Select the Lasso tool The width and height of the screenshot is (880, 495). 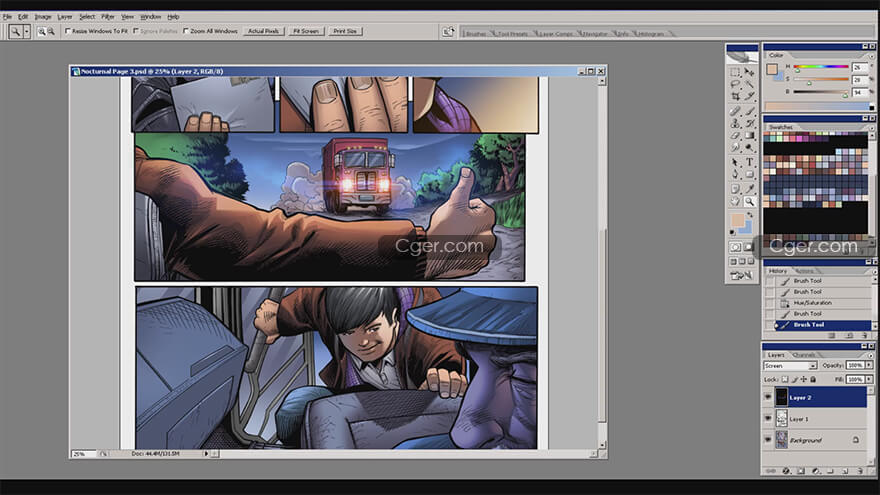(x=735, y=84)
